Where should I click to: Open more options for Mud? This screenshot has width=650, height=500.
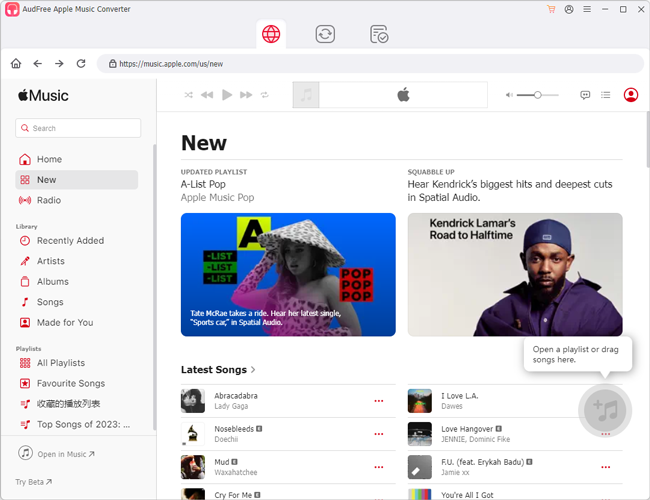[x=378, y=467]
